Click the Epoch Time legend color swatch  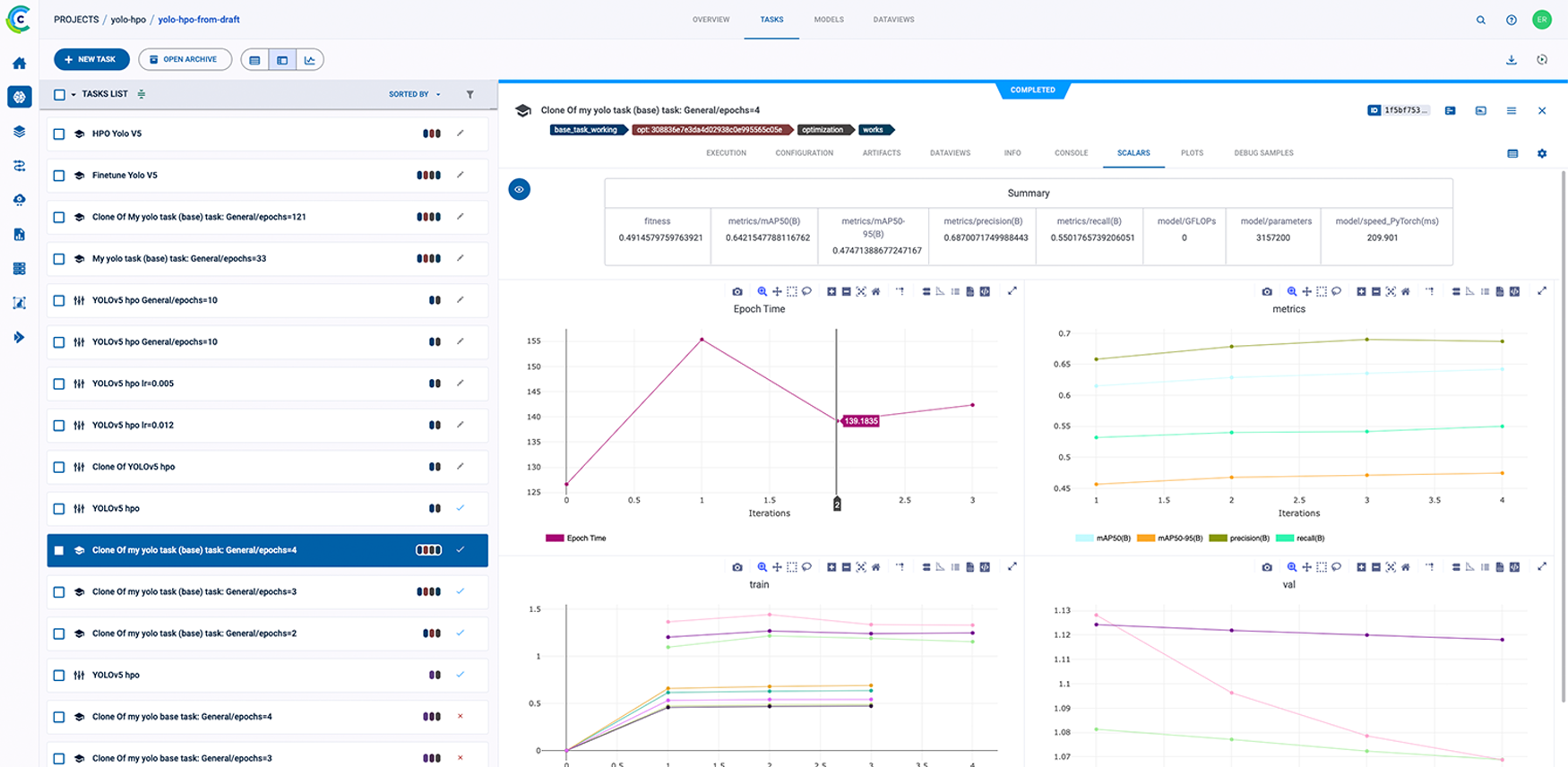coord(555,539)
